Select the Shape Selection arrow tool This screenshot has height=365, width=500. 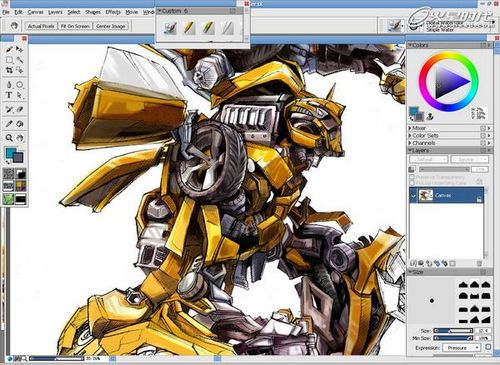tap(20, 95)
